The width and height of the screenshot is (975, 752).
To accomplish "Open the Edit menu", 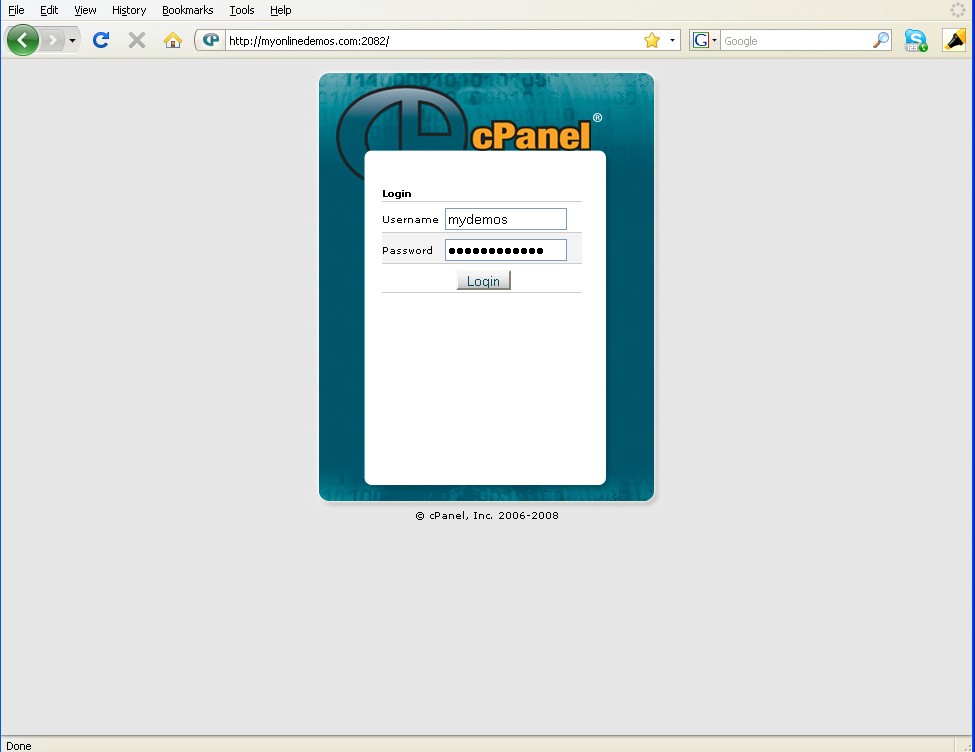I will click(x=49, y=10).
